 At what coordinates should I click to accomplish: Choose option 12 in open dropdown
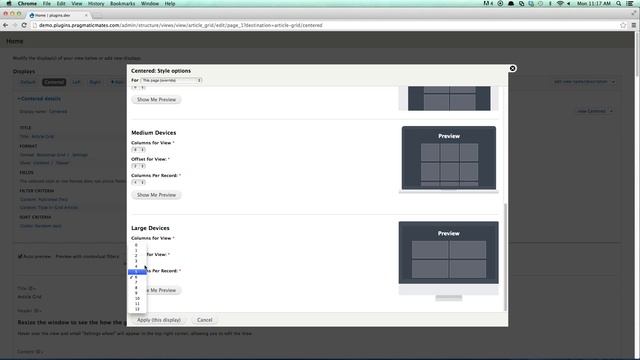(x=137, y=309)
